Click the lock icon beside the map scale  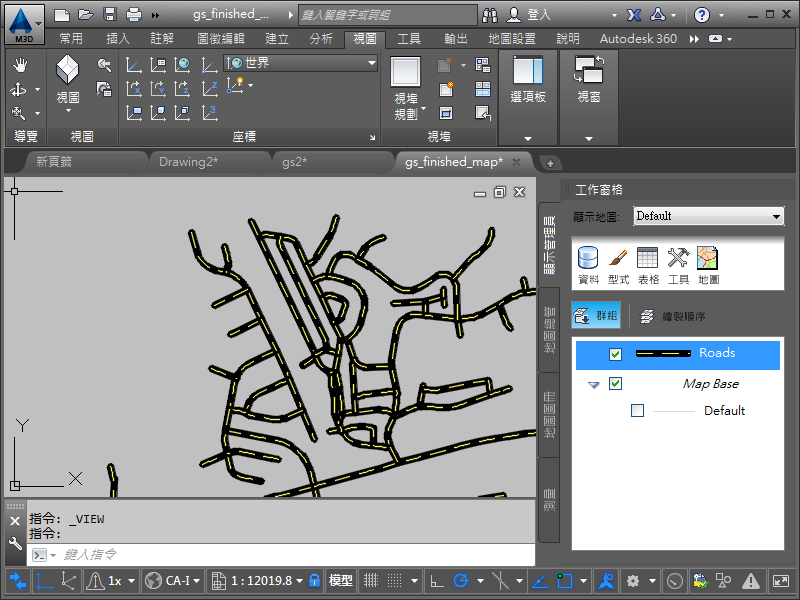pos(314,580)
